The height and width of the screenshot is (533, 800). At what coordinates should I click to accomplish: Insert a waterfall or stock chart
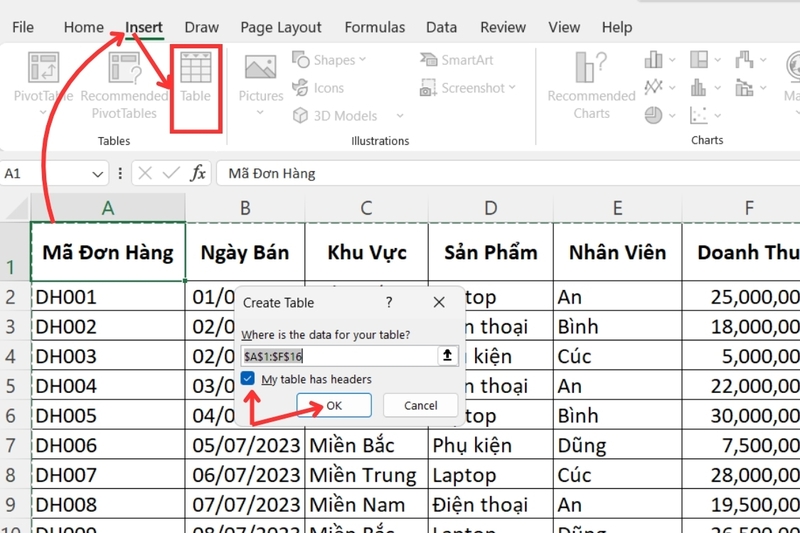744,60
